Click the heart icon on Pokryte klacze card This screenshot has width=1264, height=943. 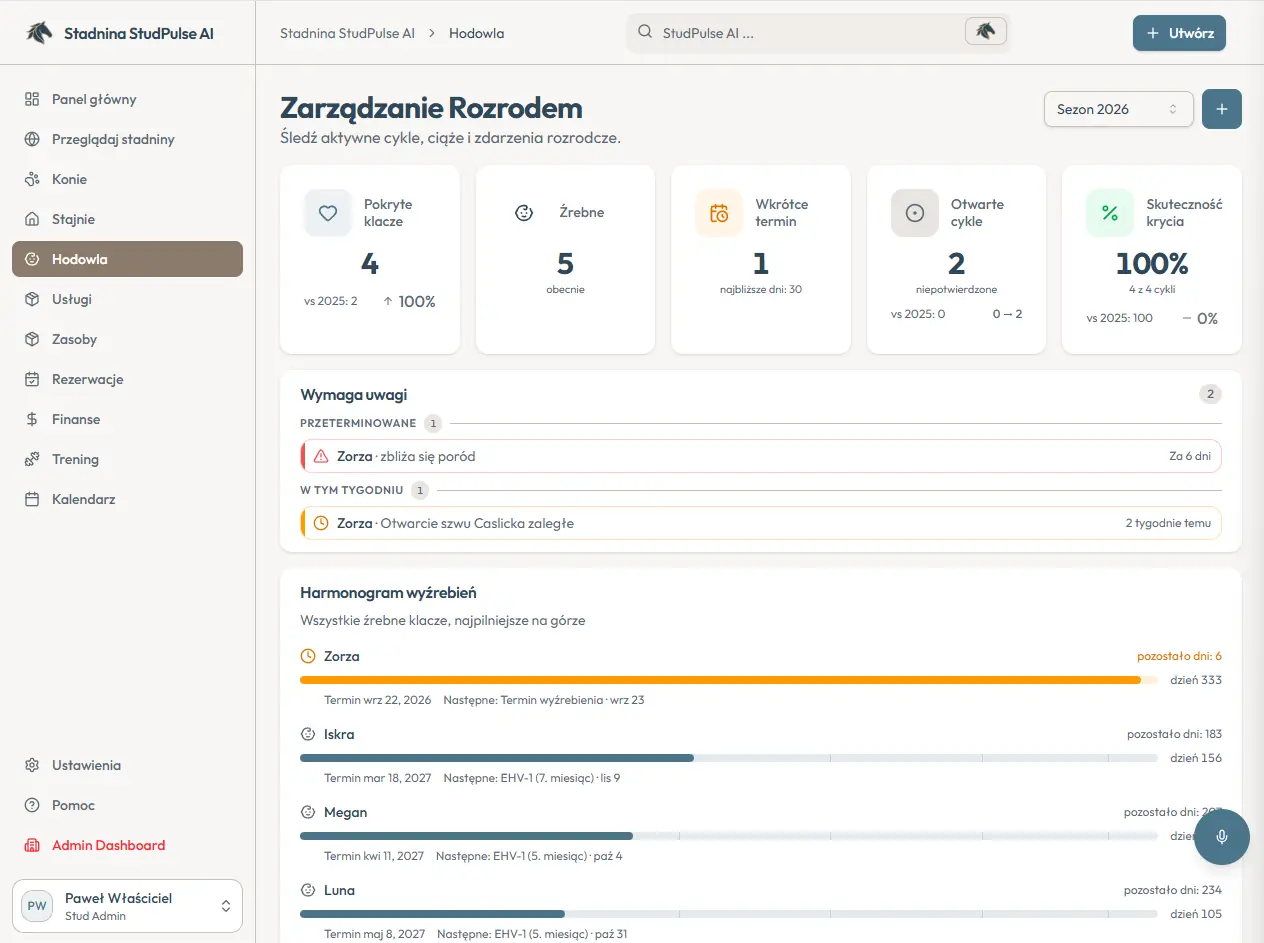click(328, 213)
